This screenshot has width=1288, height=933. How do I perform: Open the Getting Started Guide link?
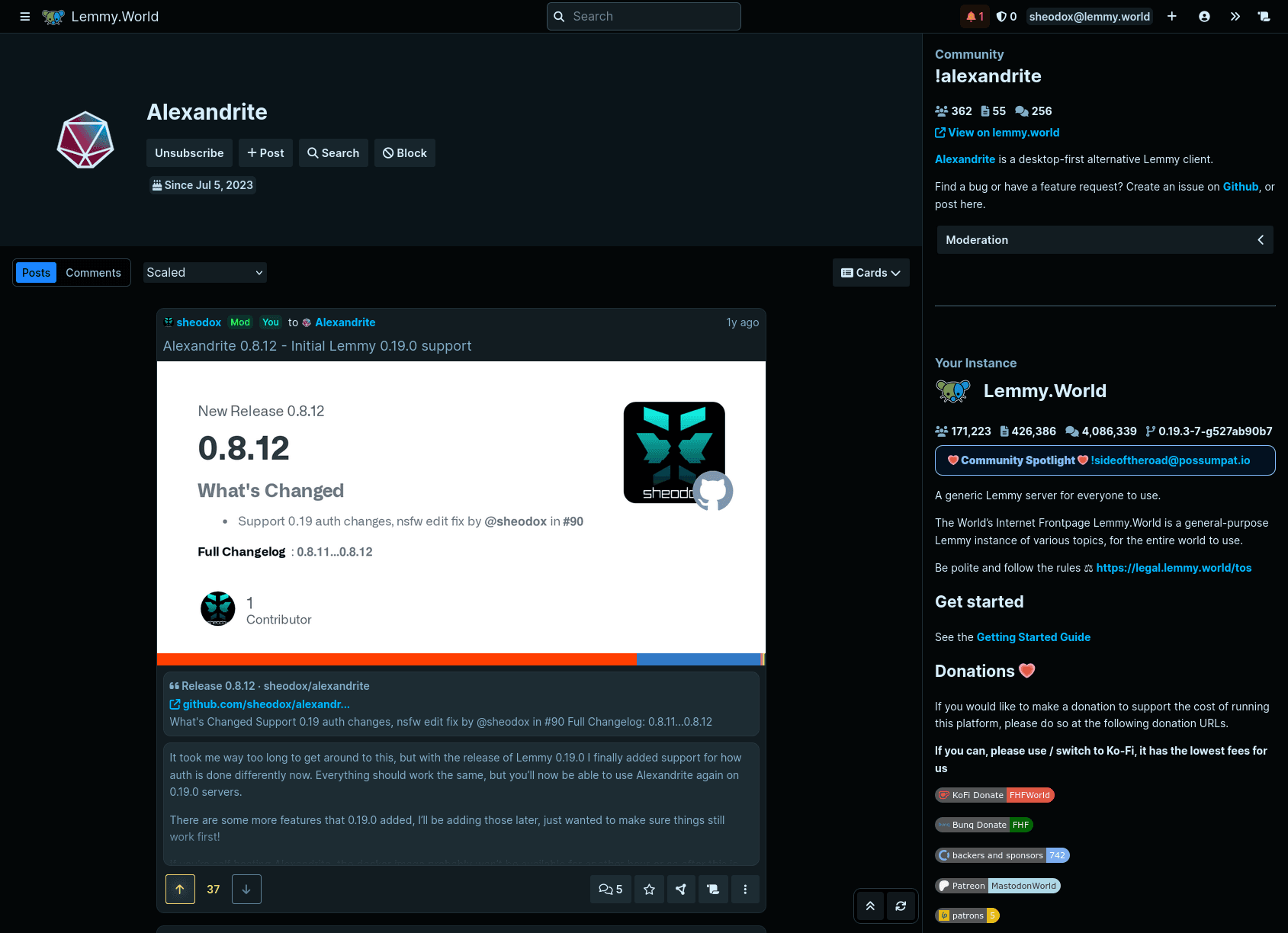coord(1033,636)
